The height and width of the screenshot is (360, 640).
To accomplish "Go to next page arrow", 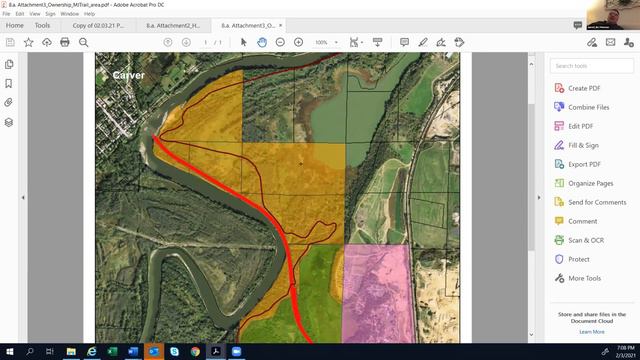I will click(186, 42).
